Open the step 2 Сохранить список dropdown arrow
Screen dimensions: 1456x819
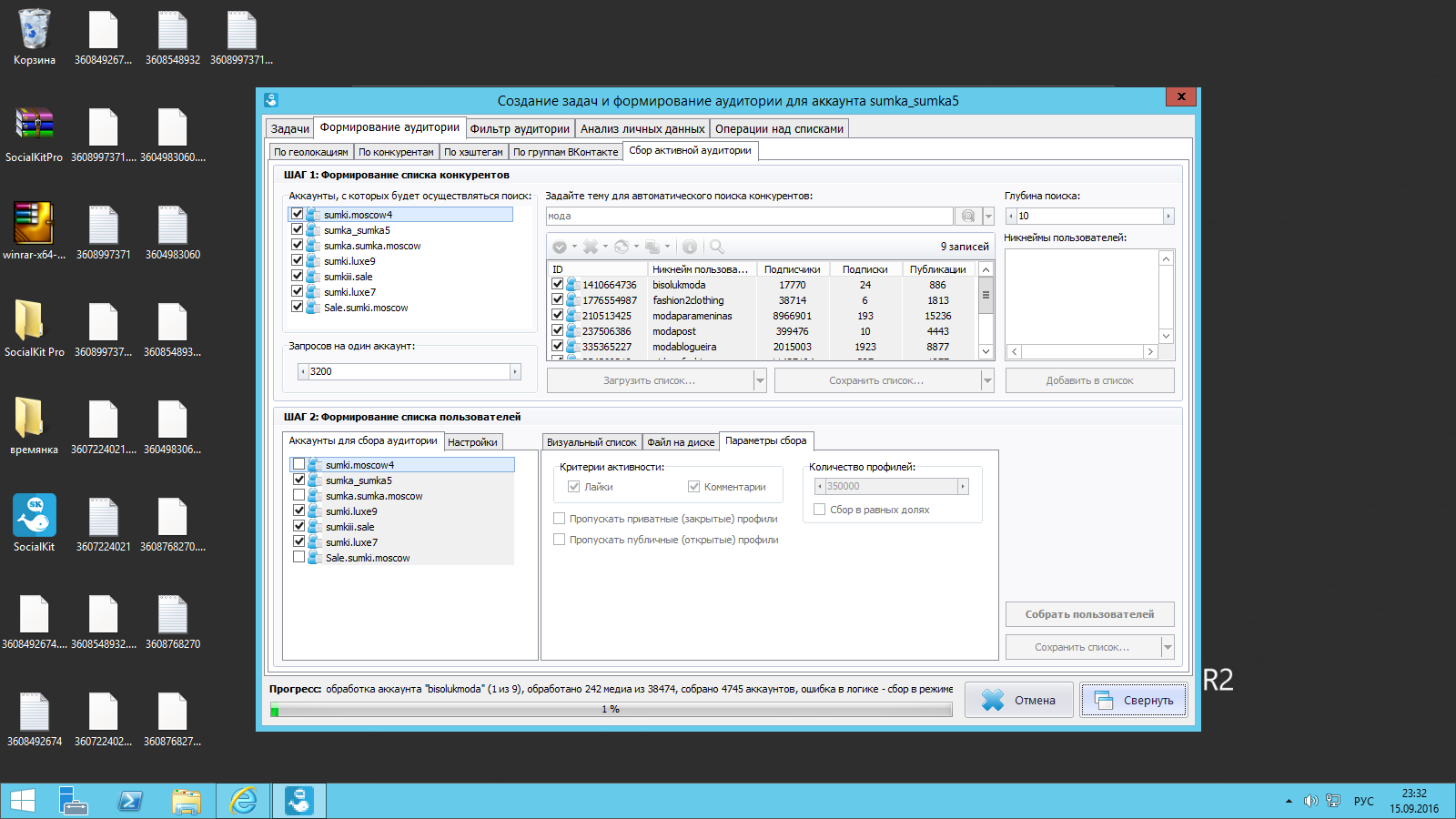pyautogui.click(x=1168, y=647)
